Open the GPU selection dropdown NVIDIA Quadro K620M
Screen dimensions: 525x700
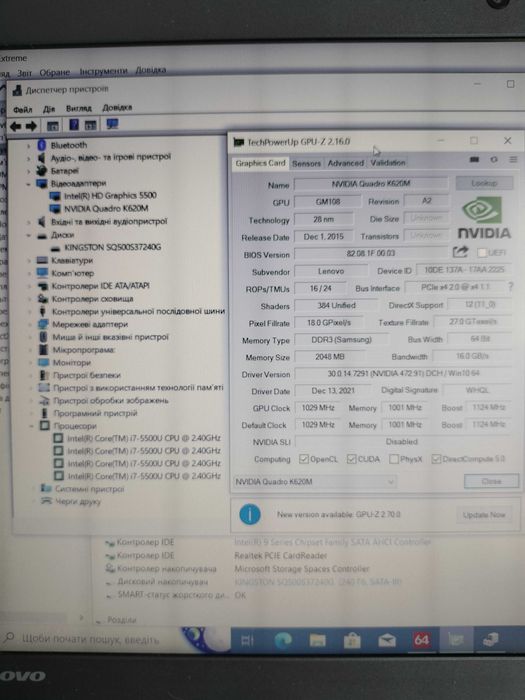315,482
